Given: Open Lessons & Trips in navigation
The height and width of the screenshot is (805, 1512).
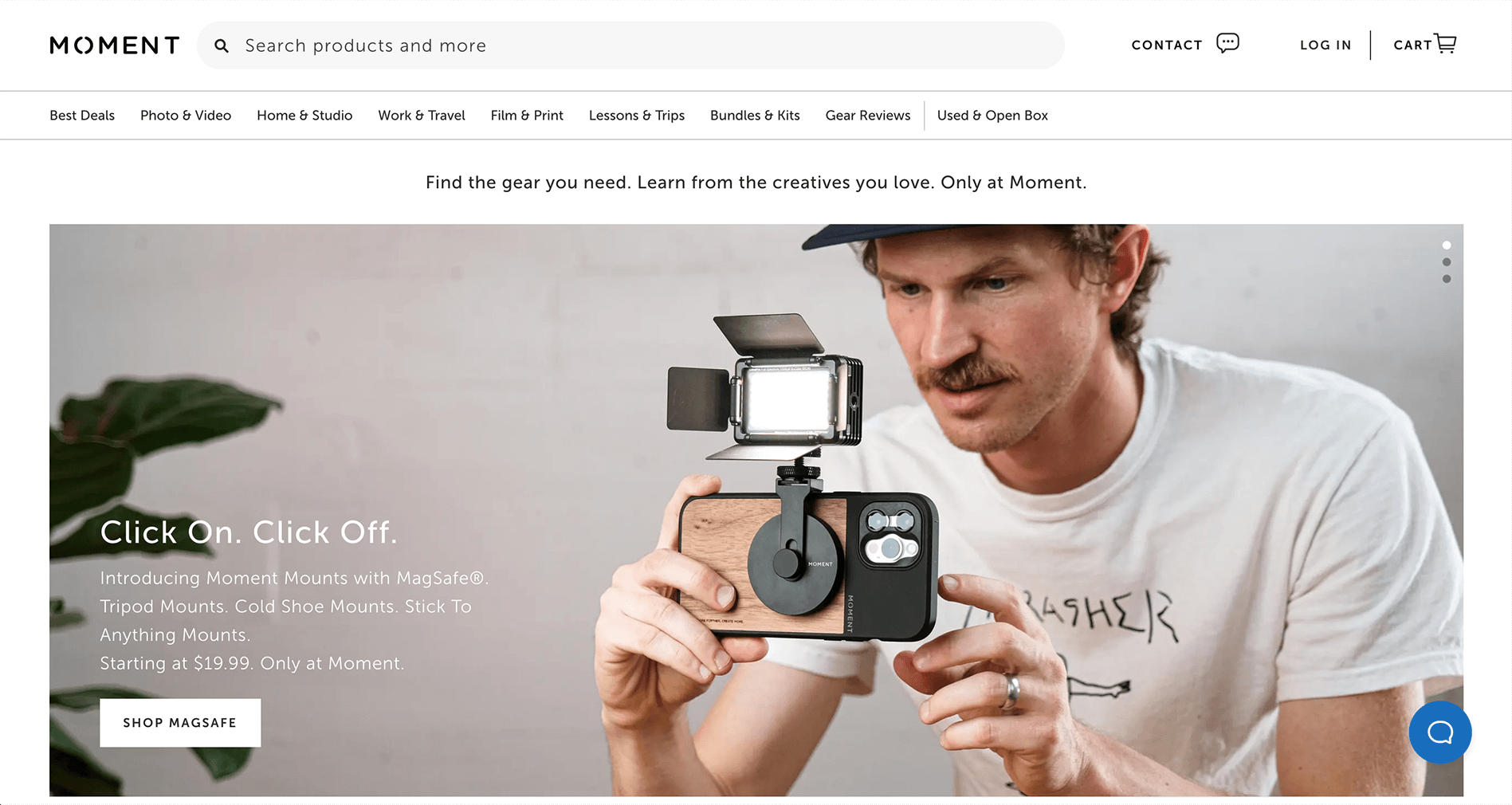Looking at the screenshot, I should point(637,116).
